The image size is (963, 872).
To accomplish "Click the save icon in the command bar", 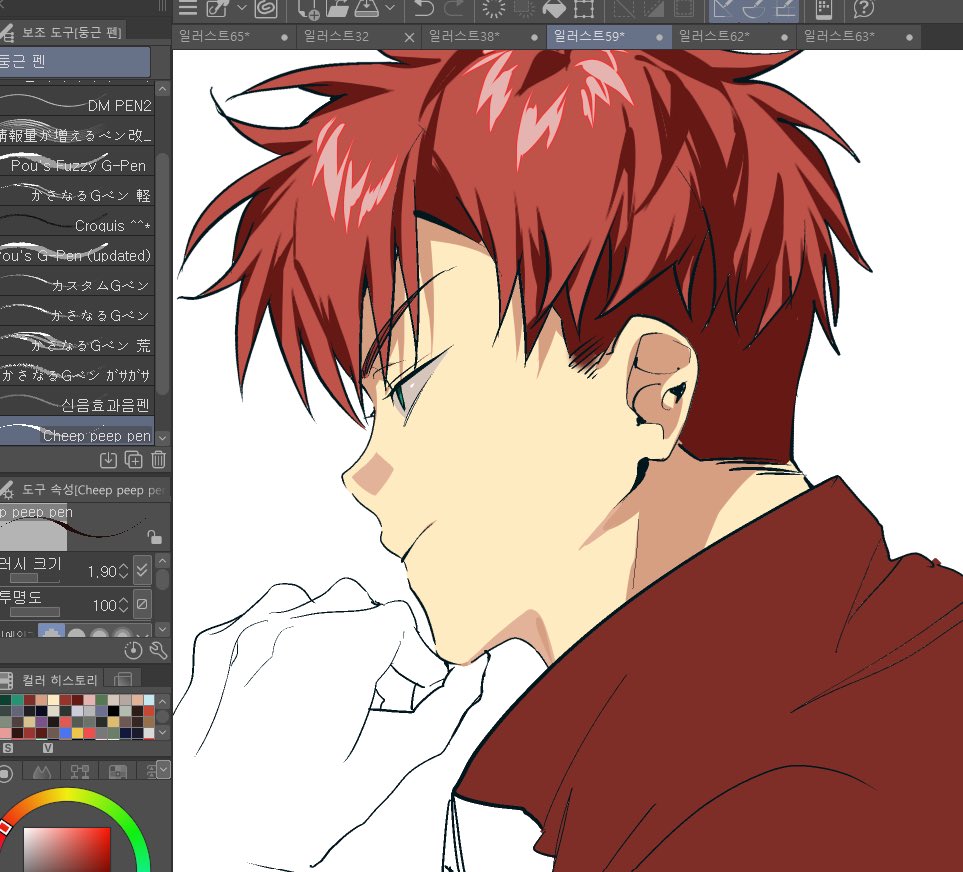I will [367, 9].
